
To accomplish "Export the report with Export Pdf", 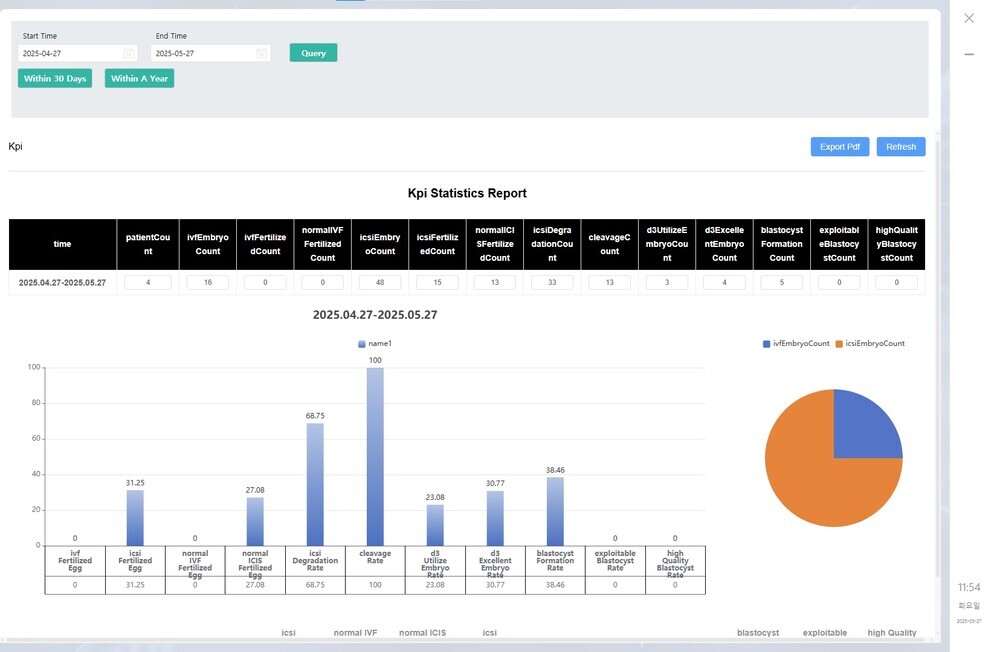I will click(839, 147).
